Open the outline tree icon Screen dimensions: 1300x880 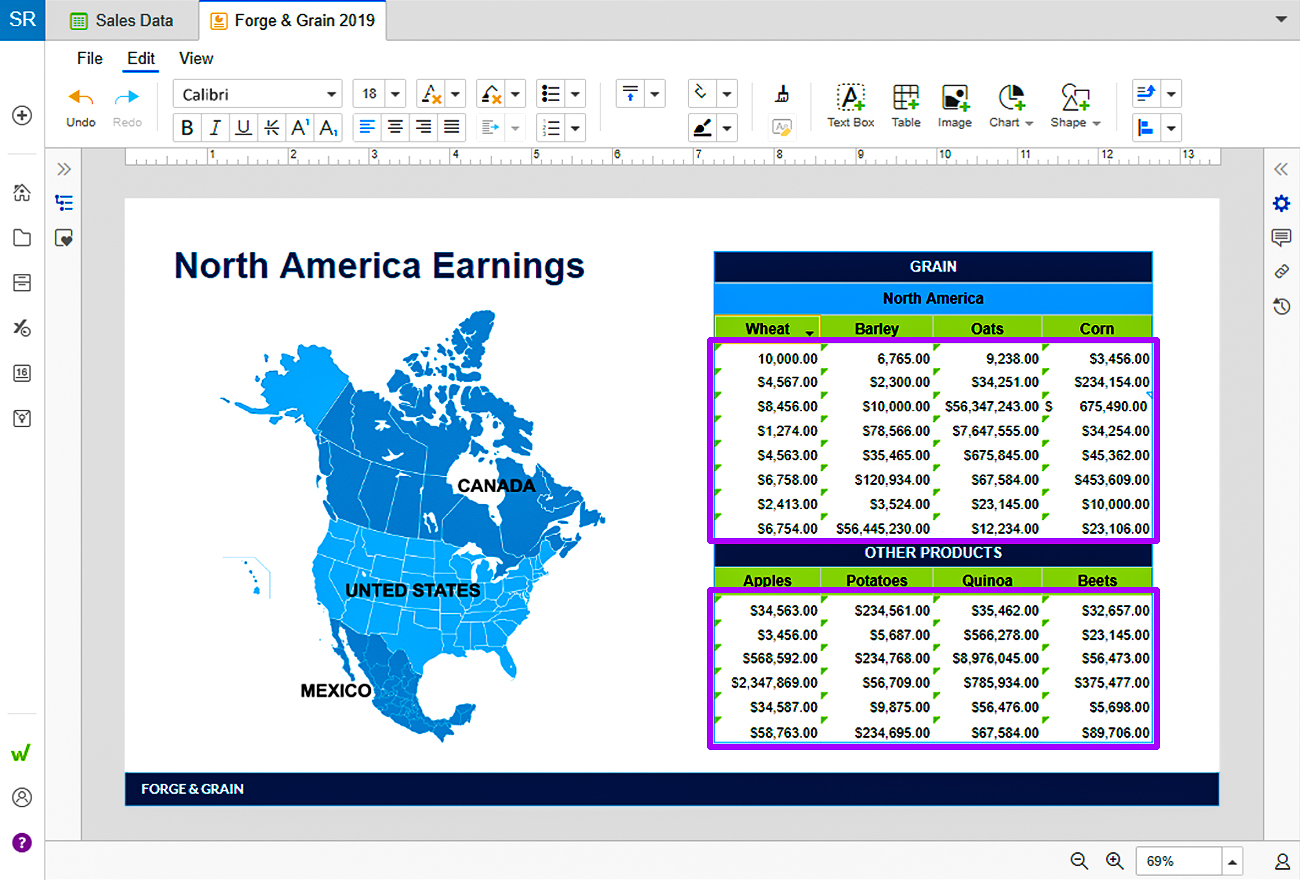click(x=64, y=203)
